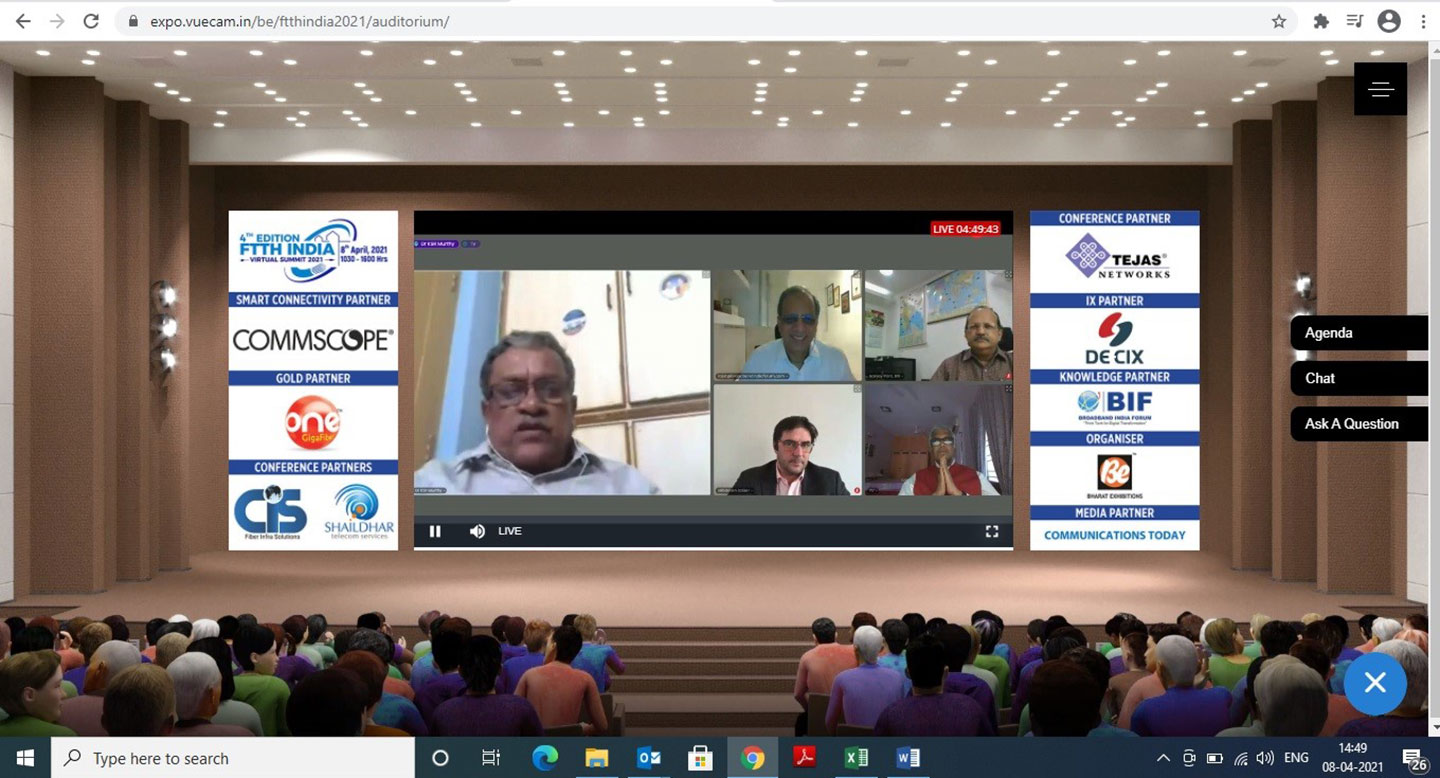Enter fullscreen on the video player
This screenshot has width=1440, height=778.
click(x=992, y=531)
